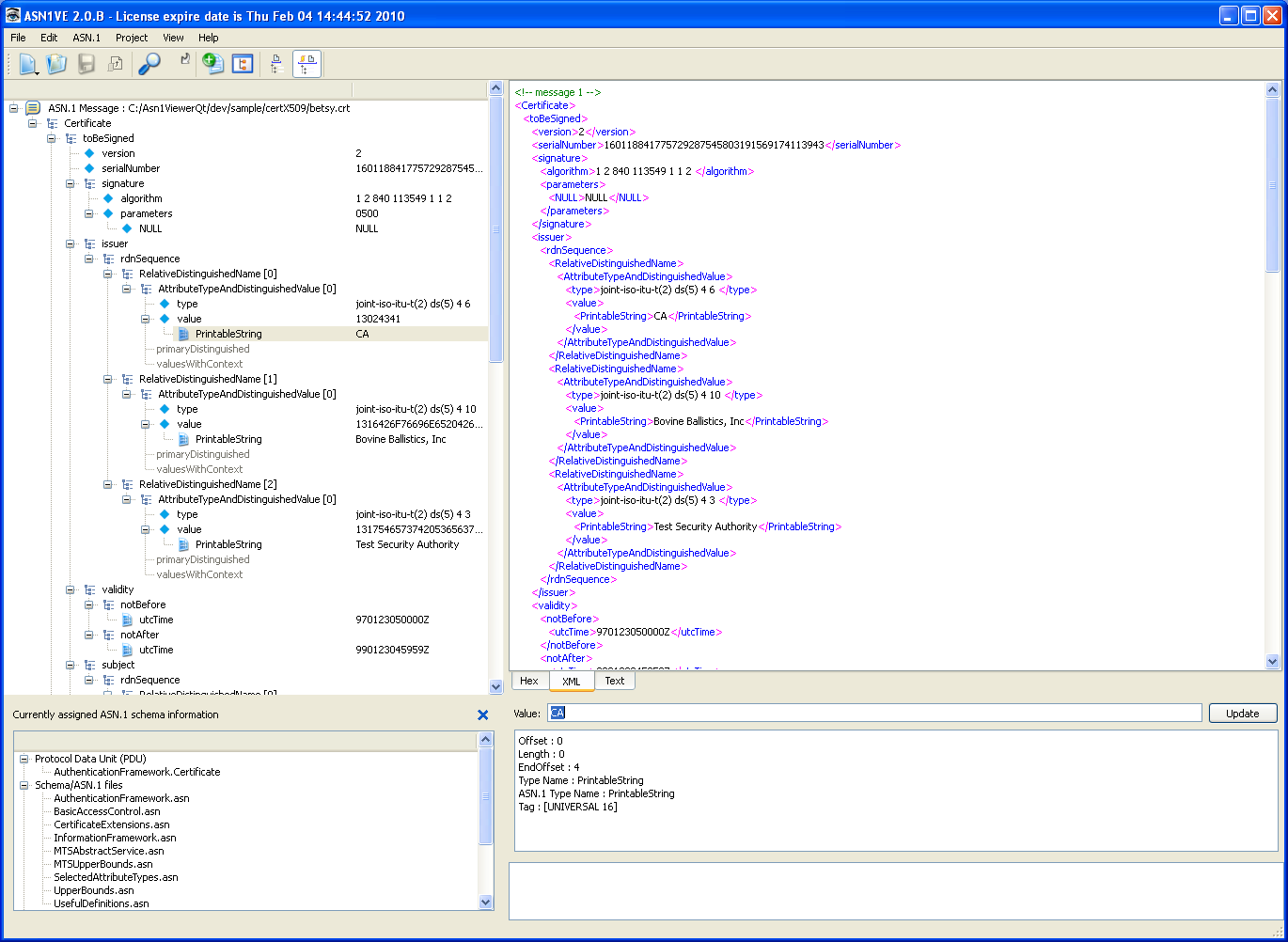Collapse the toBeSigned tree node
This screenshot has width=1288, height=942.
pos(51,138)
